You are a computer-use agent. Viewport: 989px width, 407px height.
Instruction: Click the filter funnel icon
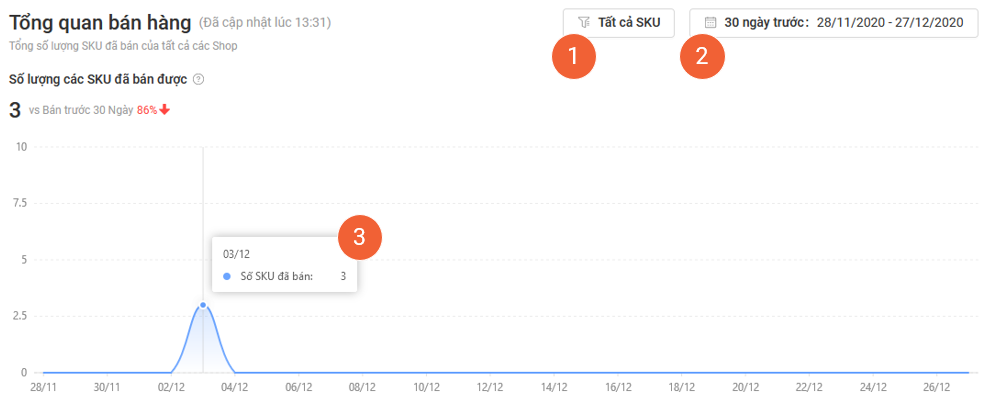pyautogui.click(x=584, y=22)
